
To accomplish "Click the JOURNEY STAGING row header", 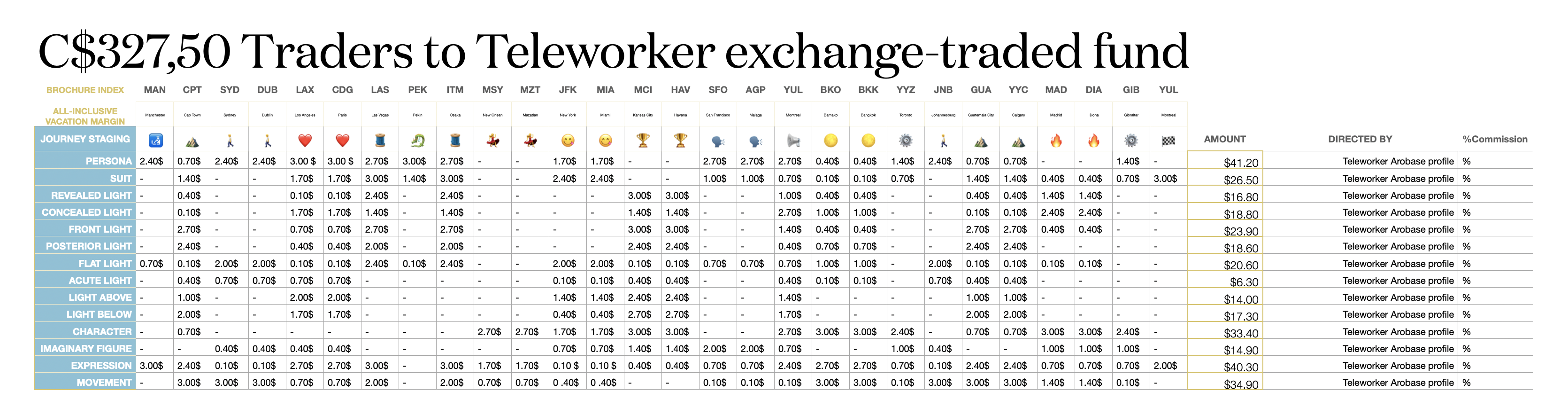I will coord(85,140).
